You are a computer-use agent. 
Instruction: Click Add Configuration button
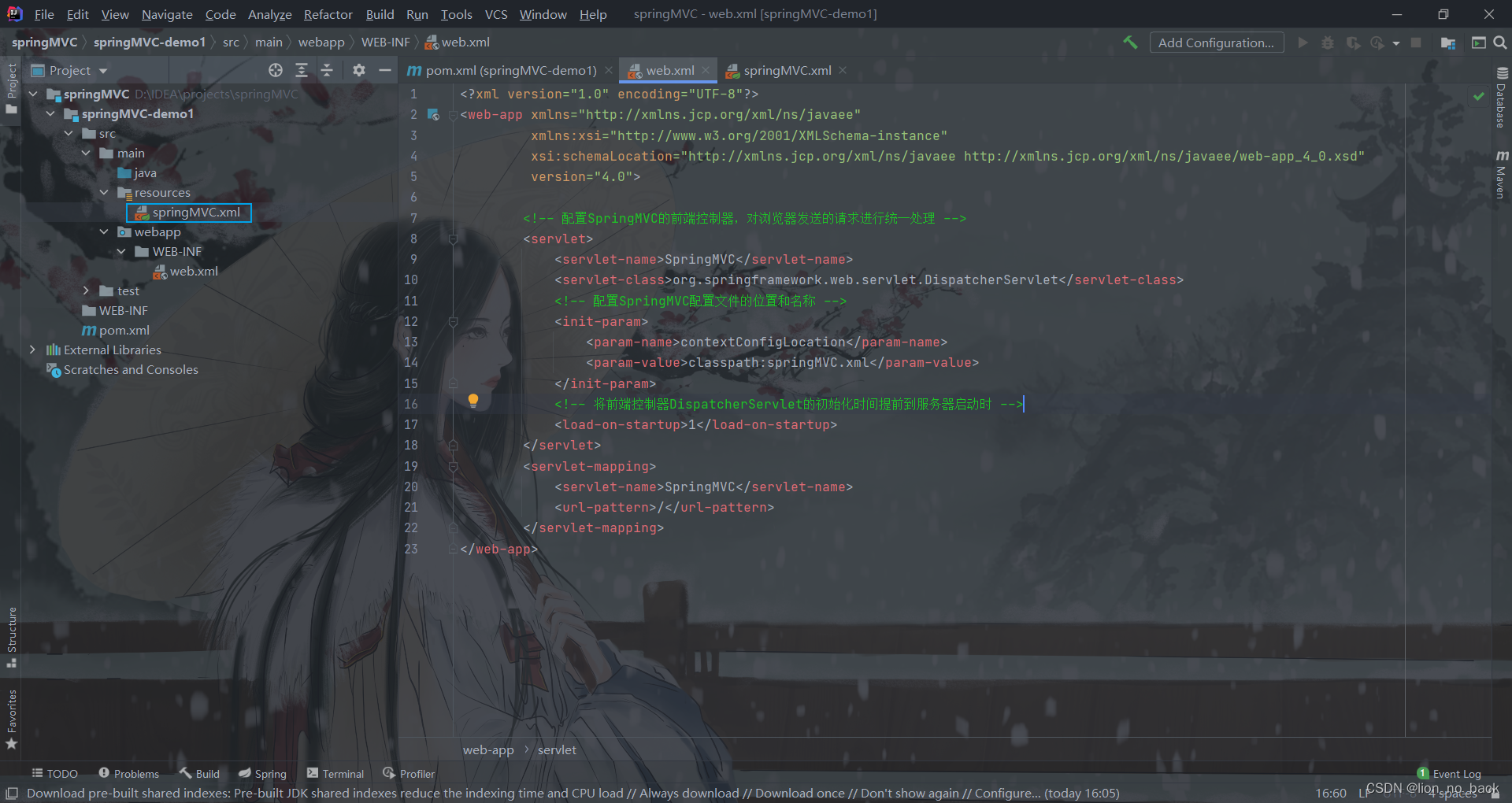pyautogui.click(x=1216, y=43)
